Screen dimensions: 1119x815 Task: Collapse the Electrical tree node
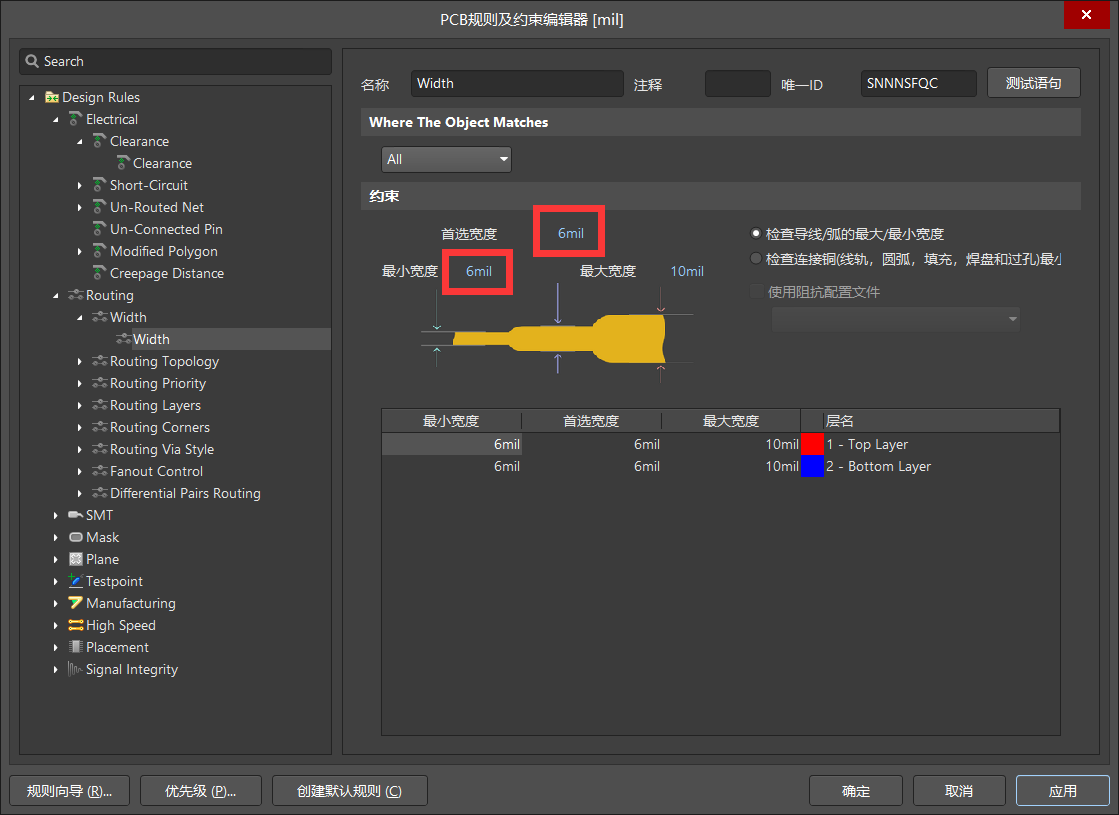pyautogui.click(x=56, y=120)
